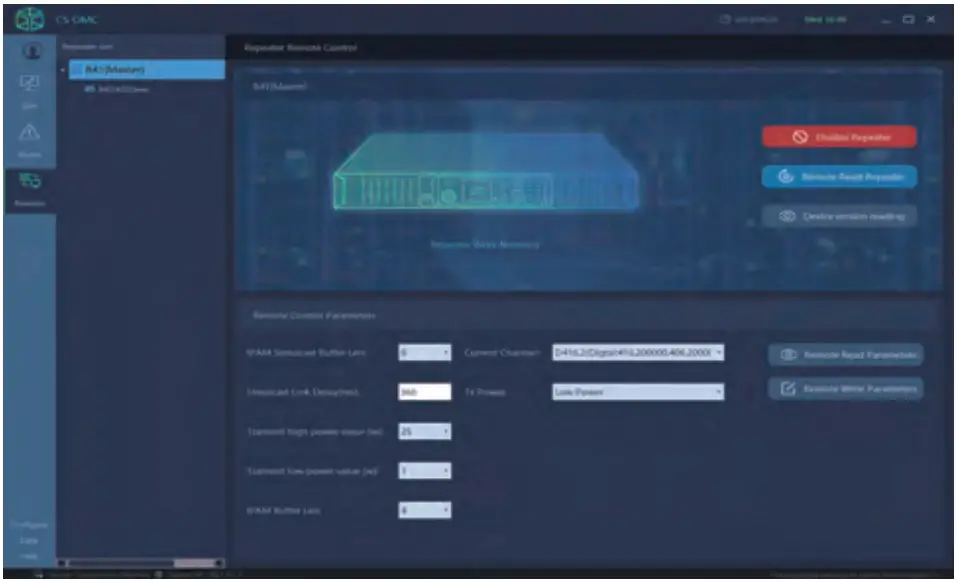Select the child repeater under Master
Image resolution: width=958 pixels, height=582 pixels.
tap(117, 89)
